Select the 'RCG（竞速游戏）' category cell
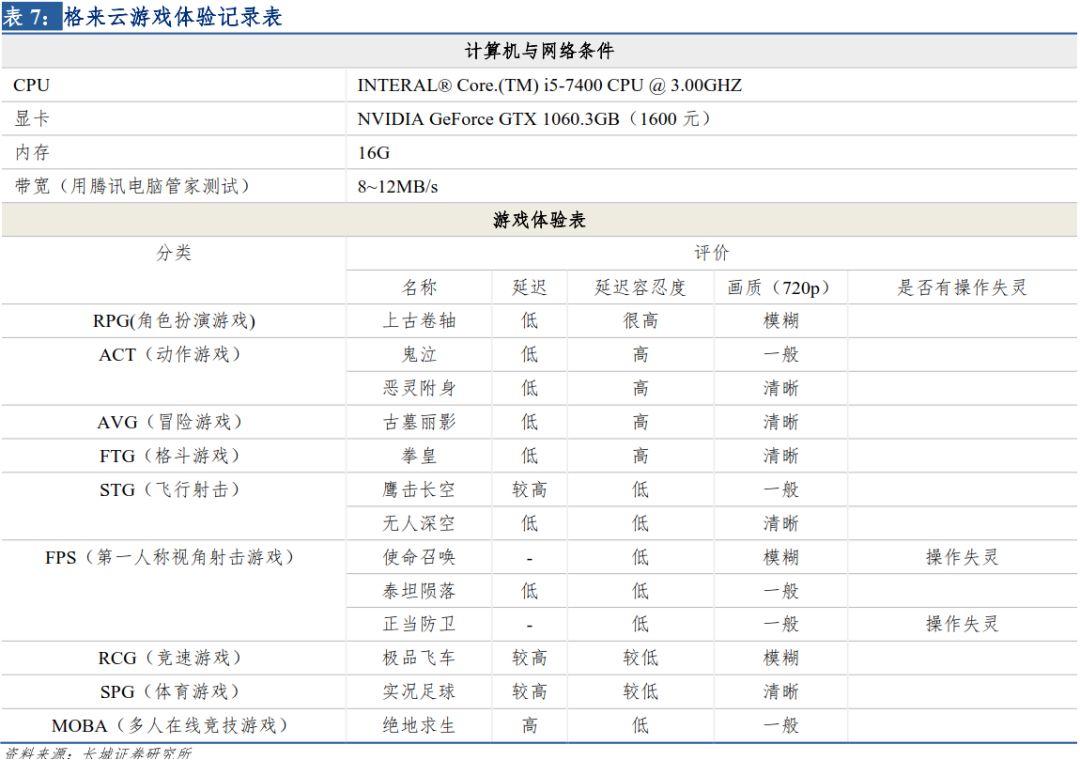The image size is (1080, 760). pyautogui.click(x=174, y=658)
